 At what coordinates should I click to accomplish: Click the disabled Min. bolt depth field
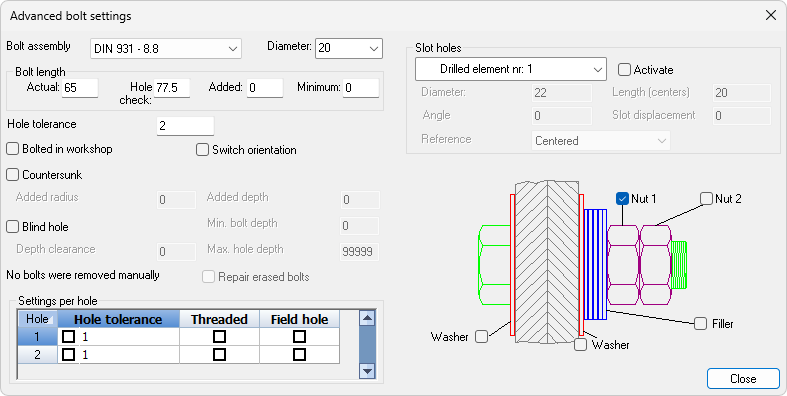pyautogui.click(x=360, y=226)
